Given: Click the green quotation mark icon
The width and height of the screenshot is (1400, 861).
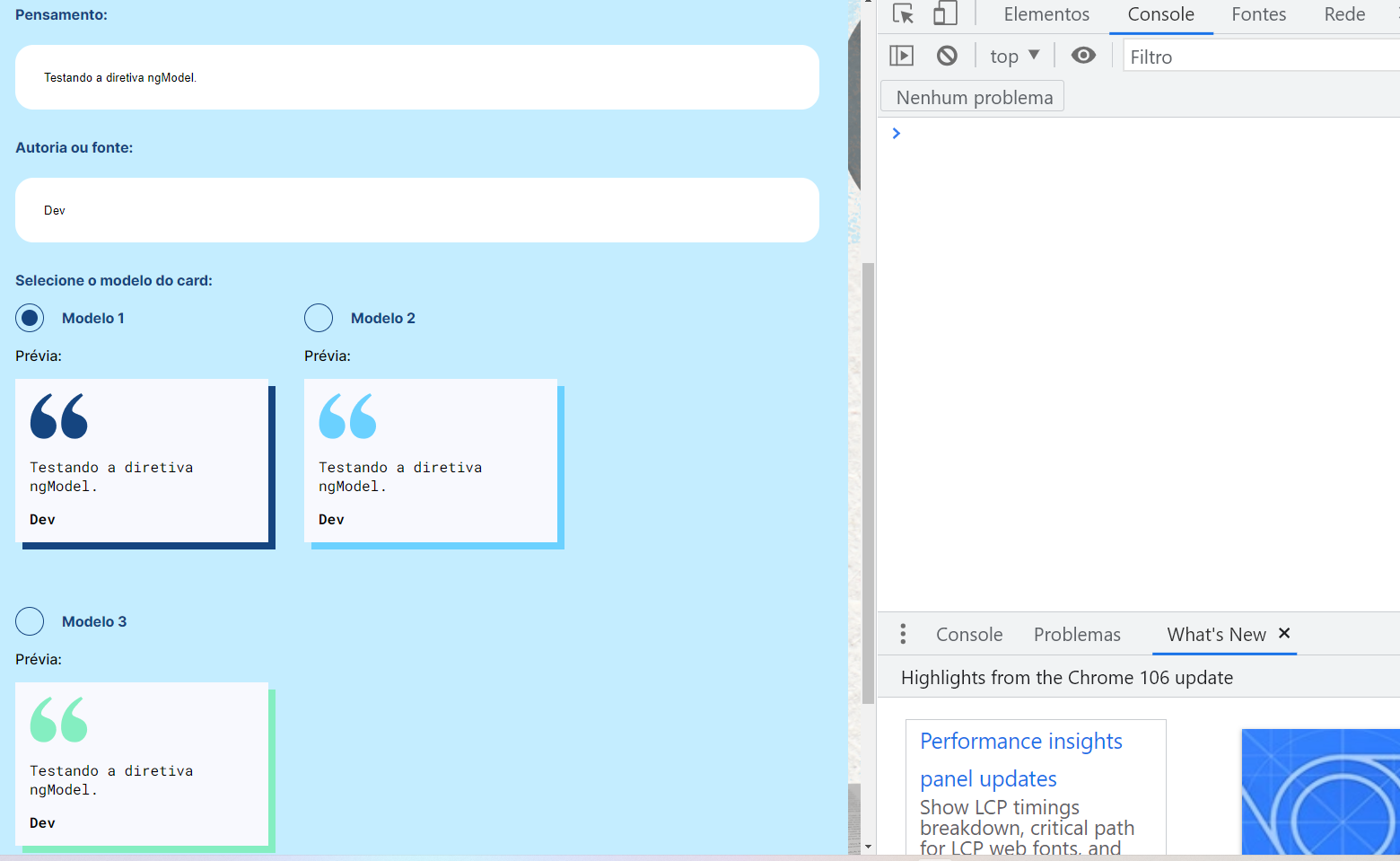Looking at the screenshot, I should tap(59, 719).
